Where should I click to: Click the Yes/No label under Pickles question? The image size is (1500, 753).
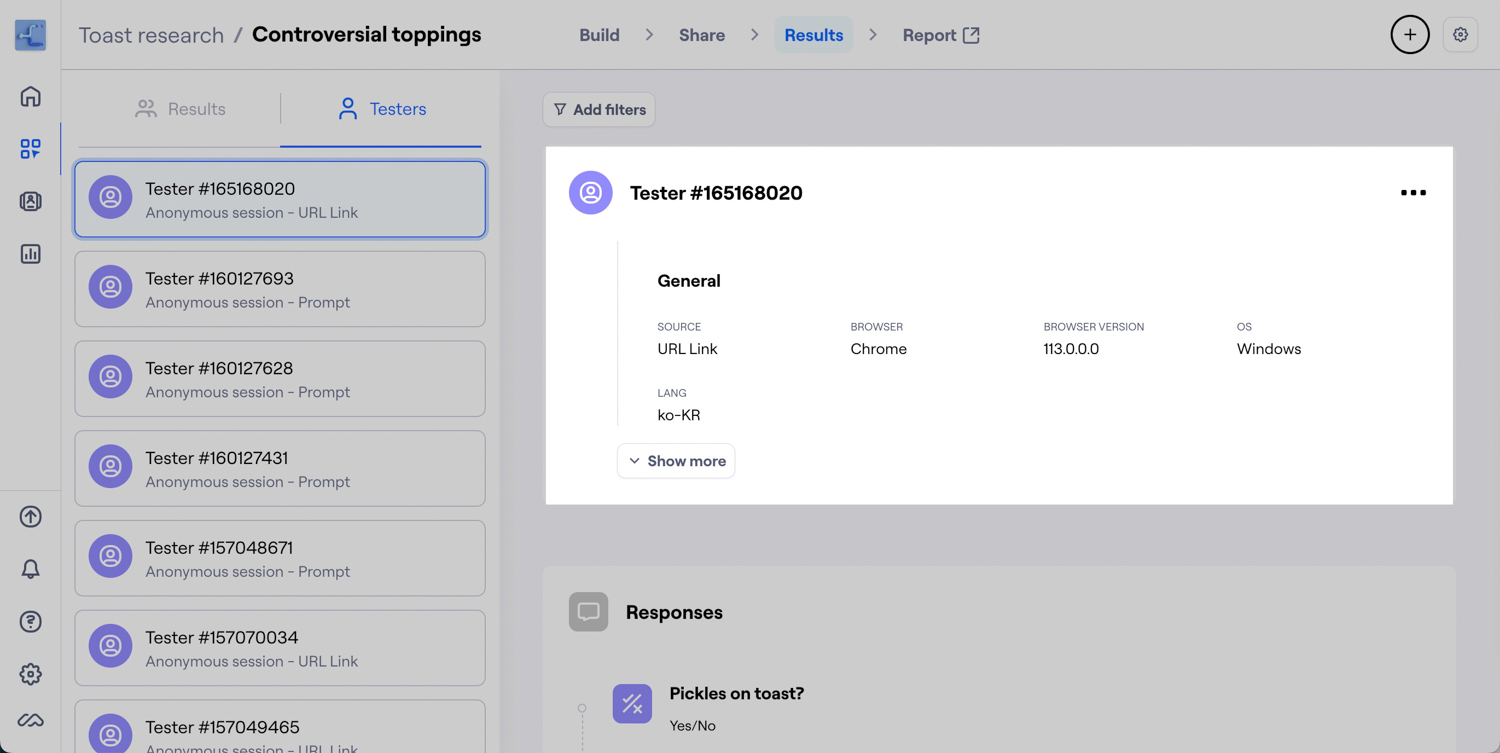[x=692, y=726]
